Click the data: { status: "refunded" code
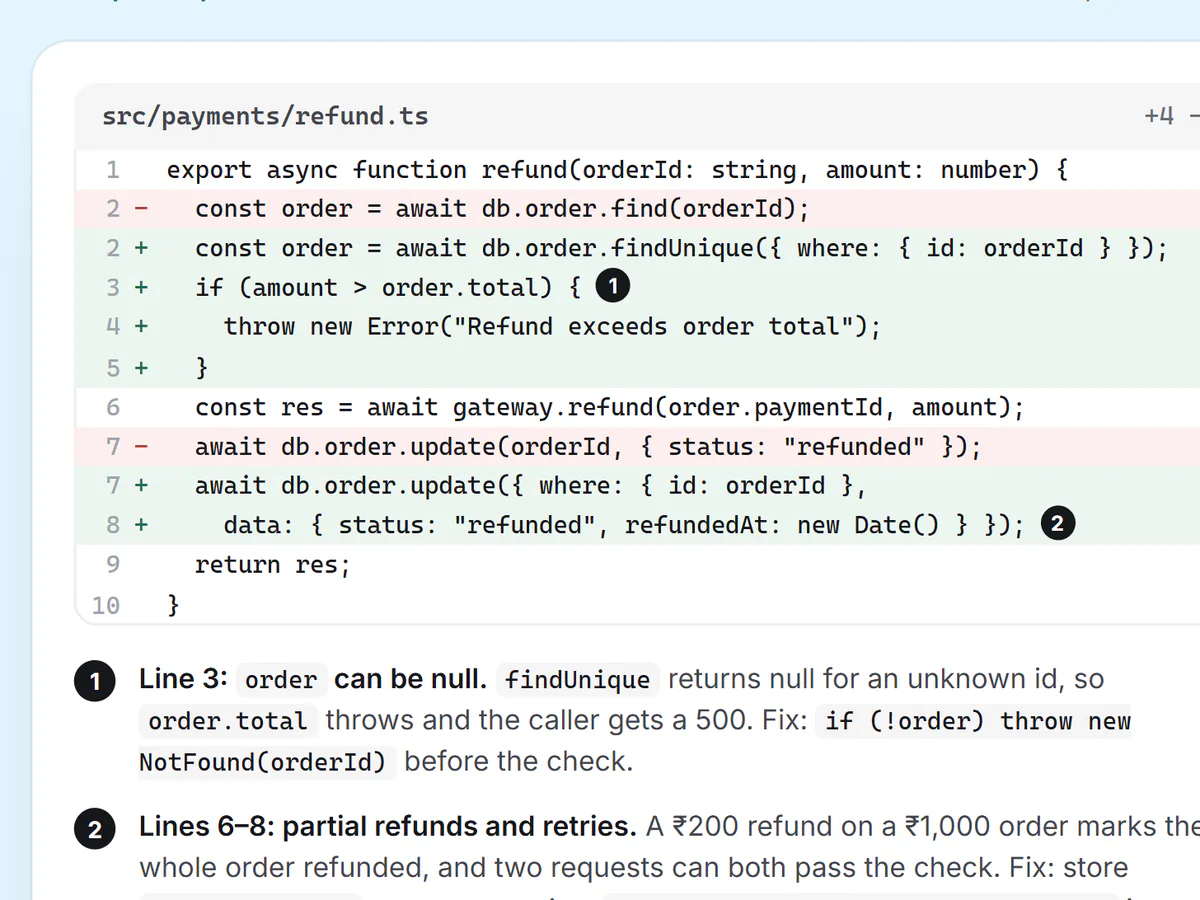 (624, 525)
